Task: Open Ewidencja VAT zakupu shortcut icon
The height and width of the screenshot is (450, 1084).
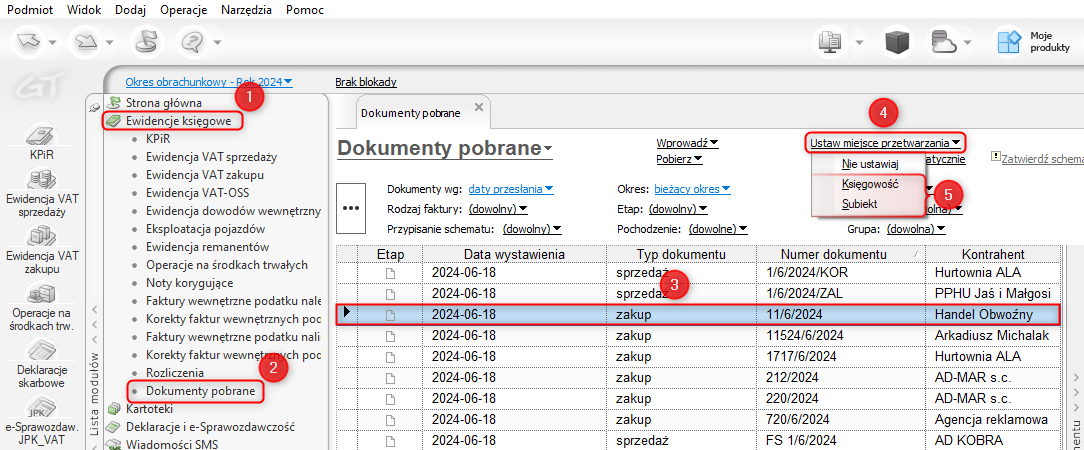Action: pyautogui.click(x=41, y=236)
